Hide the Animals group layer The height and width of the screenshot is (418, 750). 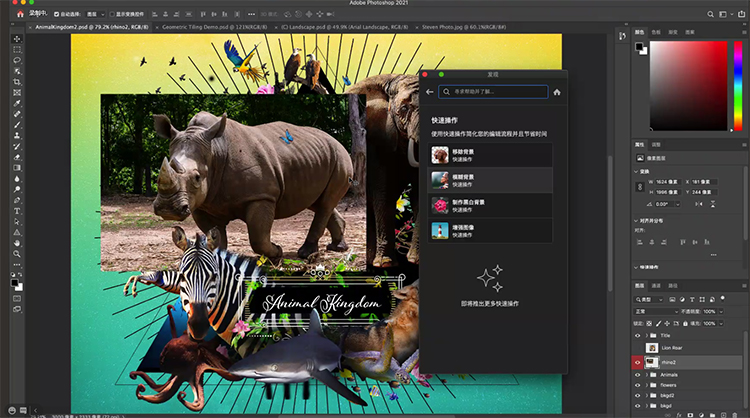(x=637, y=374)
